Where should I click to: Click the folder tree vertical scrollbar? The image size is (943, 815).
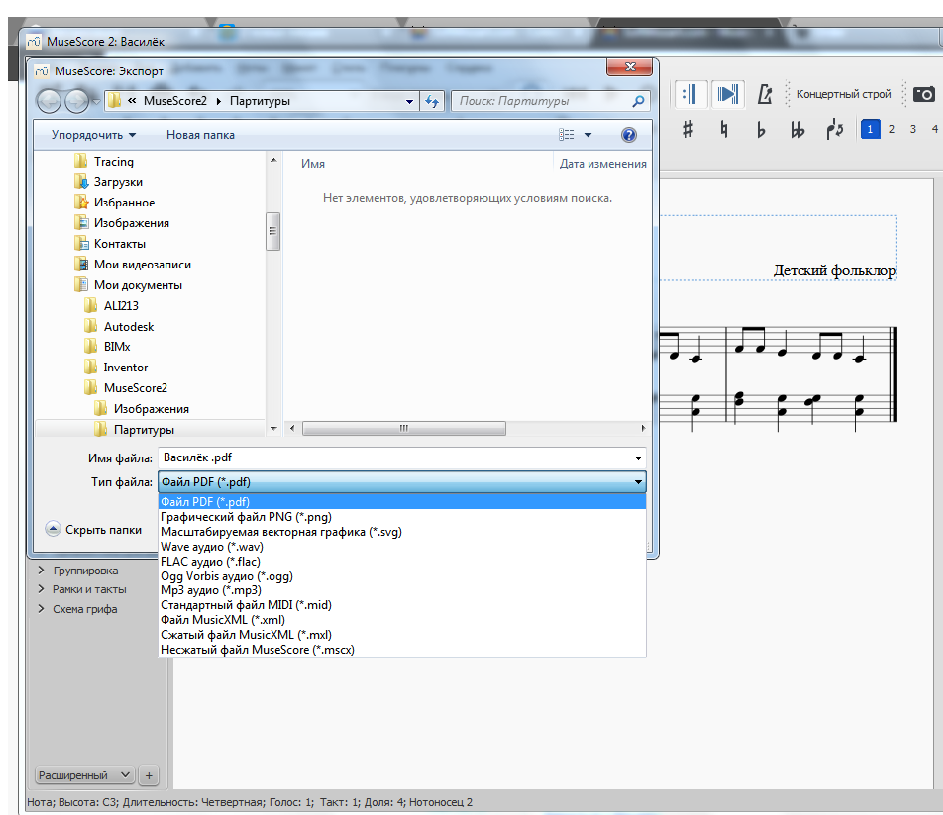pyautogui.click(x=273, y=232)
